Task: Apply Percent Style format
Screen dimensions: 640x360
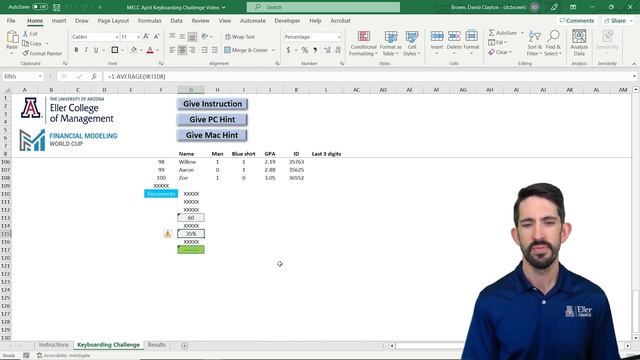Action: coord(304,50)
